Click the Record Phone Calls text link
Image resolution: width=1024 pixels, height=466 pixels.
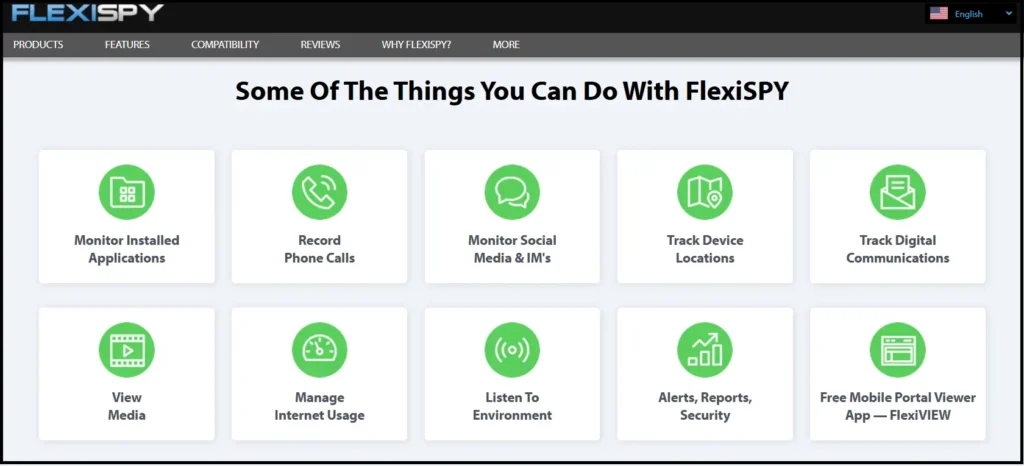tap(319, 249)
